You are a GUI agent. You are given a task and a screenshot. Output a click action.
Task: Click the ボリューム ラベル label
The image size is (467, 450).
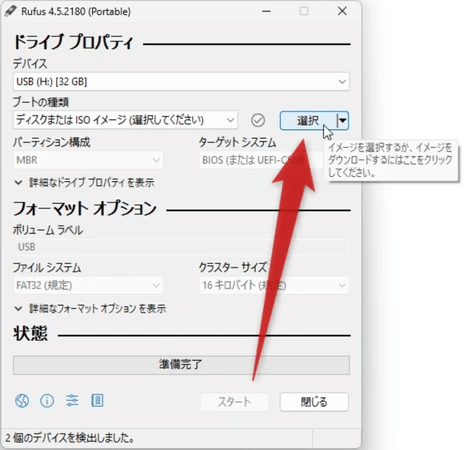(48, 230)
